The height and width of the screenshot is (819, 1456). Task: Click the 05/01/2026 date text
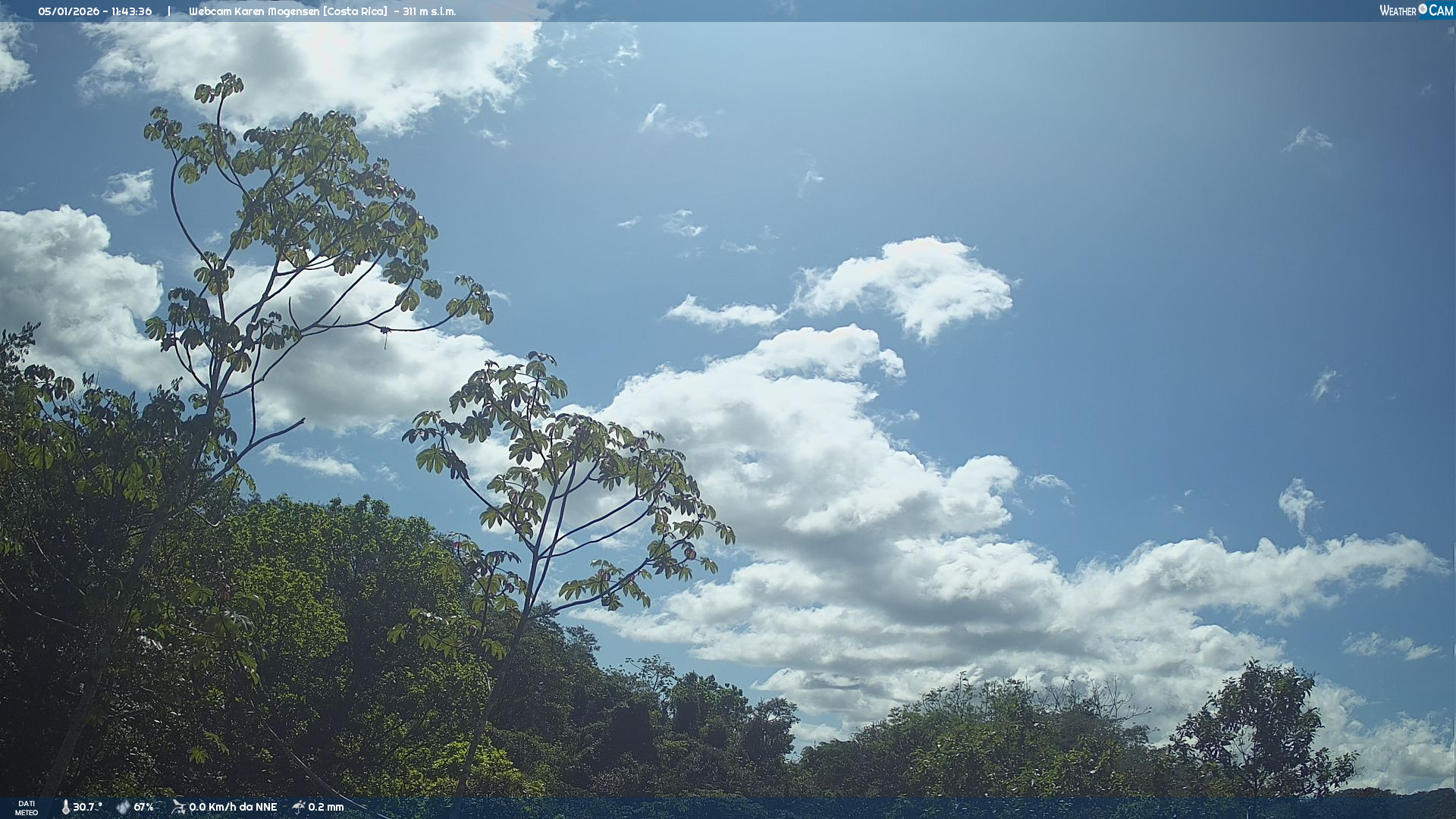click(68, 11)
